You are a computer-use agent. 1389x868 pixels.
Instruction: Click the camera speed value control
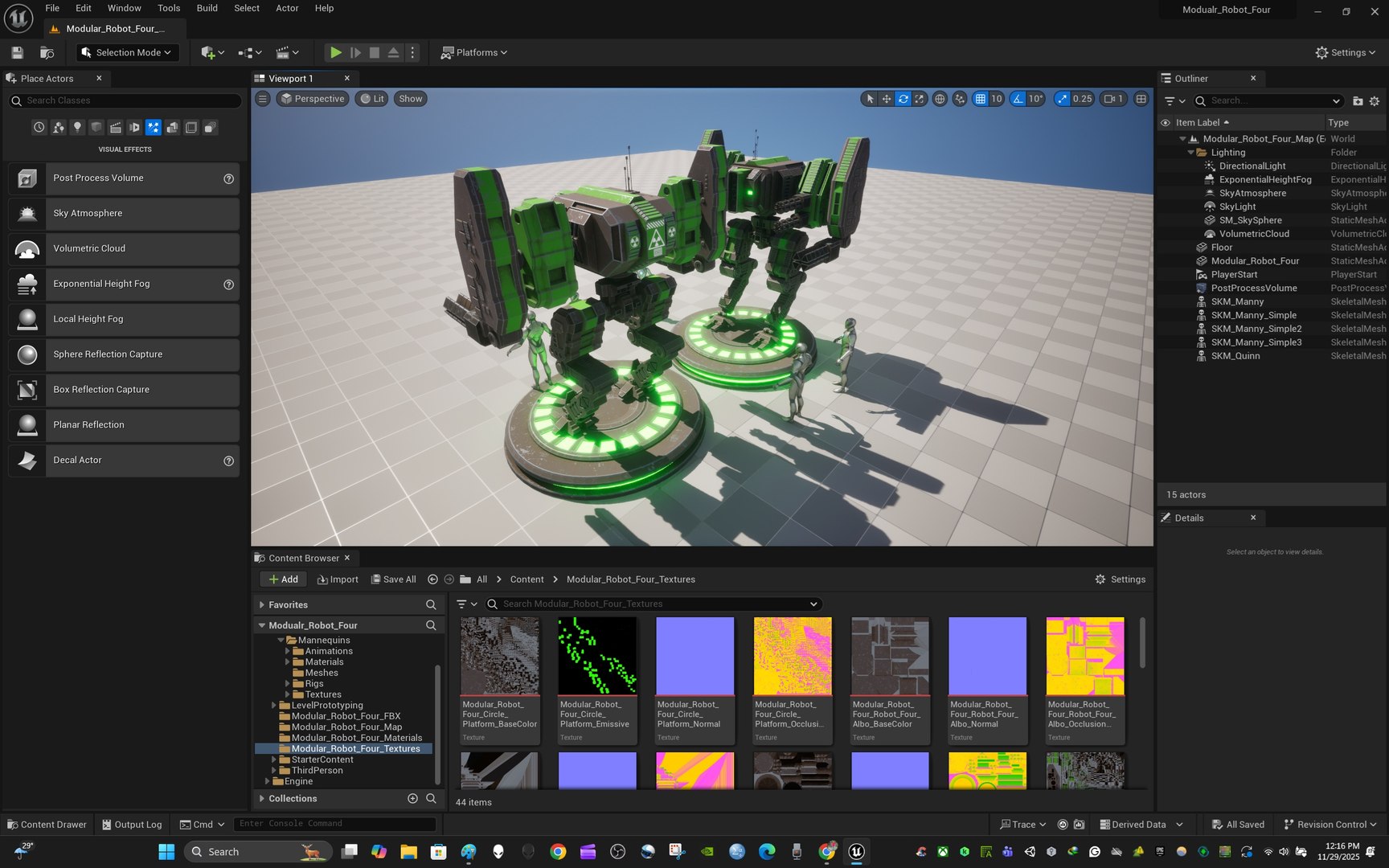[x=1113, y=99]
